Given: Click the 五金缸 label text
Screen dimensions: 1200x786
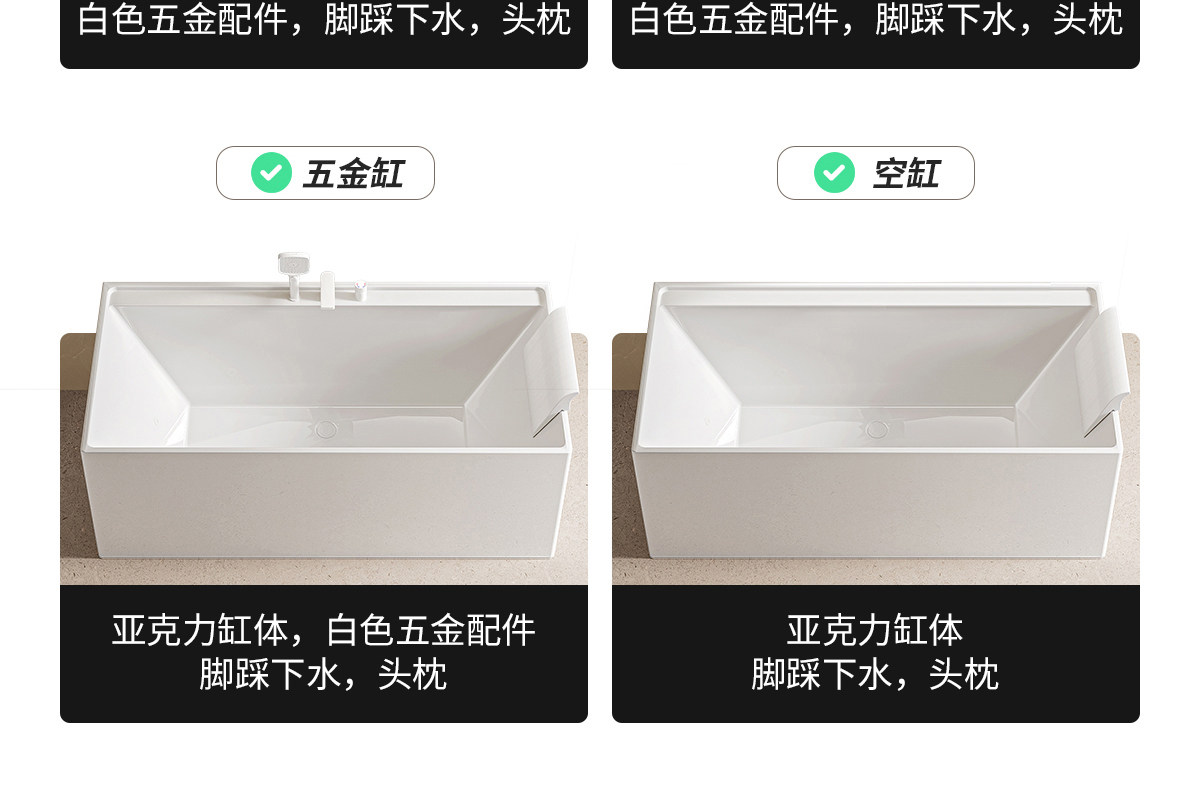Looking at the screenshot, I should click(x=353, y=174).
